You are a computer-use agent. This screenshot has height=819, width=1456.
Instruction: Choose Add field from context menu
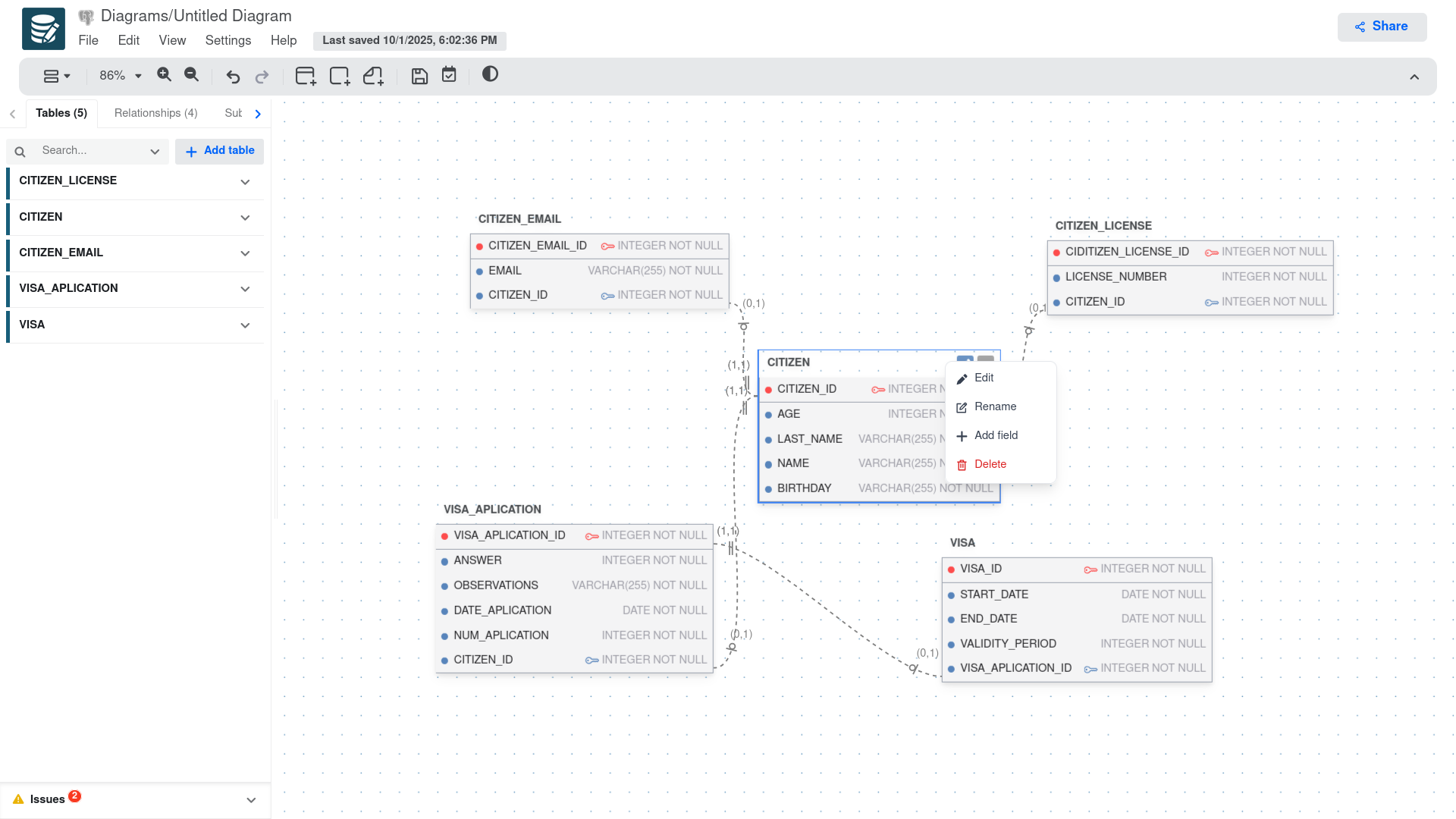click(x=996, y=435)
